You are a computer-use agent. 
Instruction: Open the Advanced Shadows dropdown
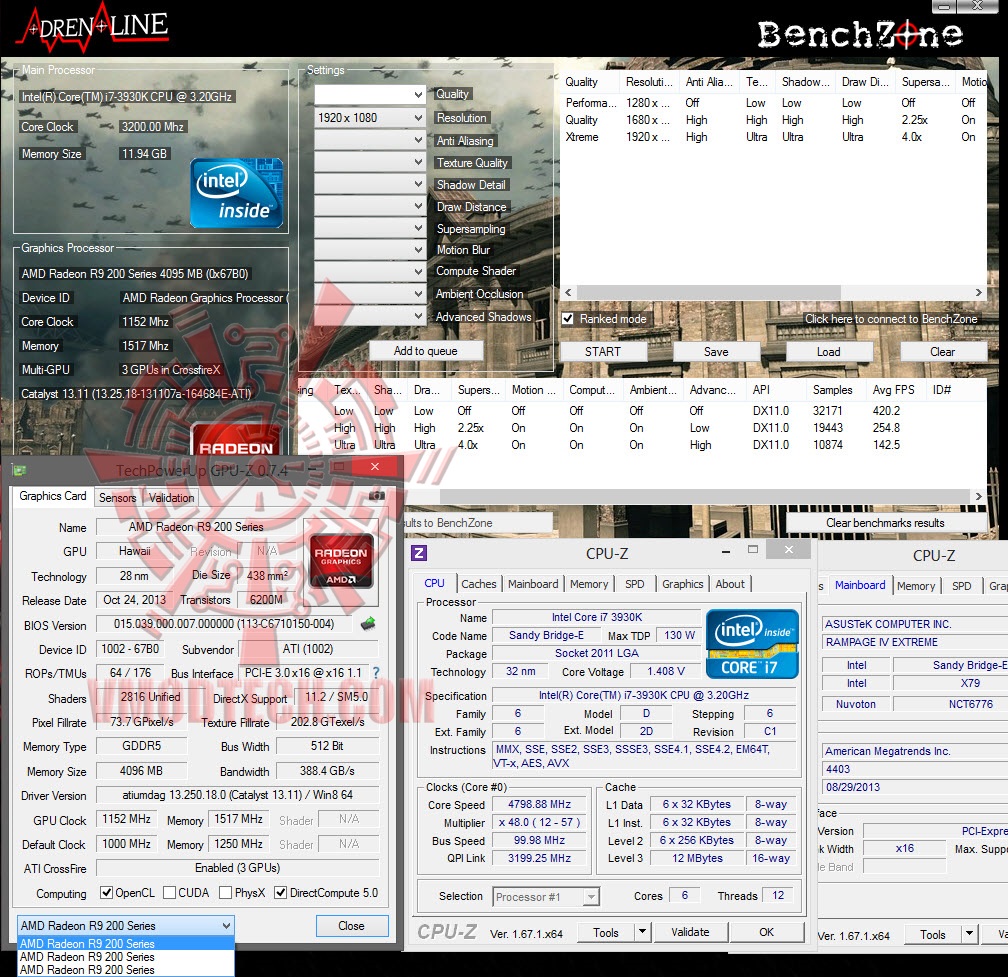click(370, 316)
